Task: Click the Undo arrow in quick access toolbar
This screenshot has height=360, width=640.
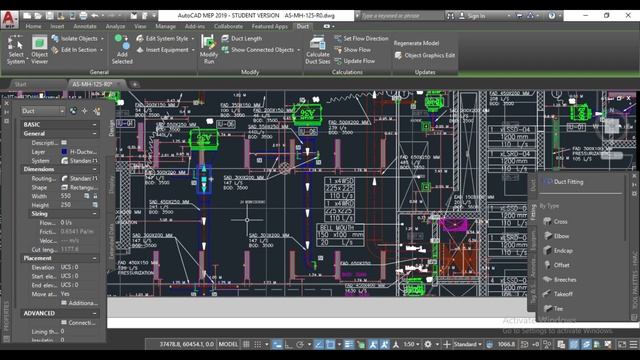Action: click(x=95, y=16)
